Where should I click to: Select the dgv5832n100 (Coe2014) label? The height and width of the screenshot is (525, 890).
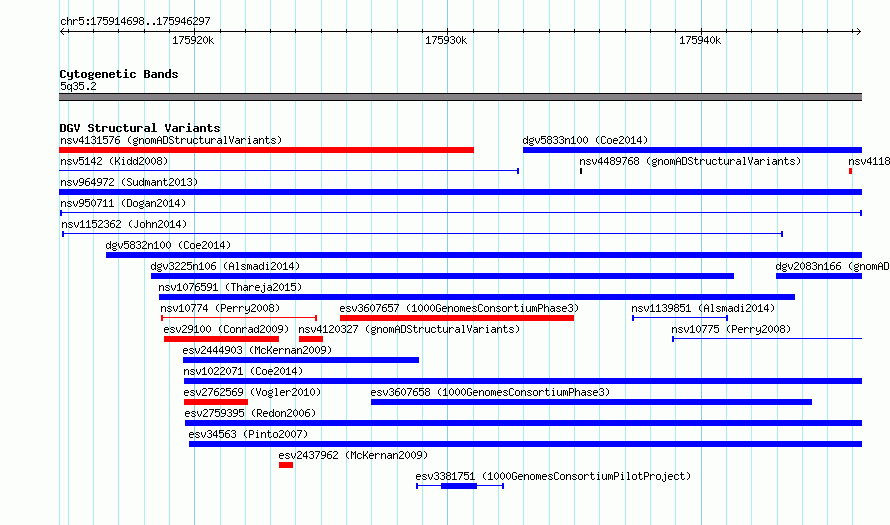[x=169, y=245]
